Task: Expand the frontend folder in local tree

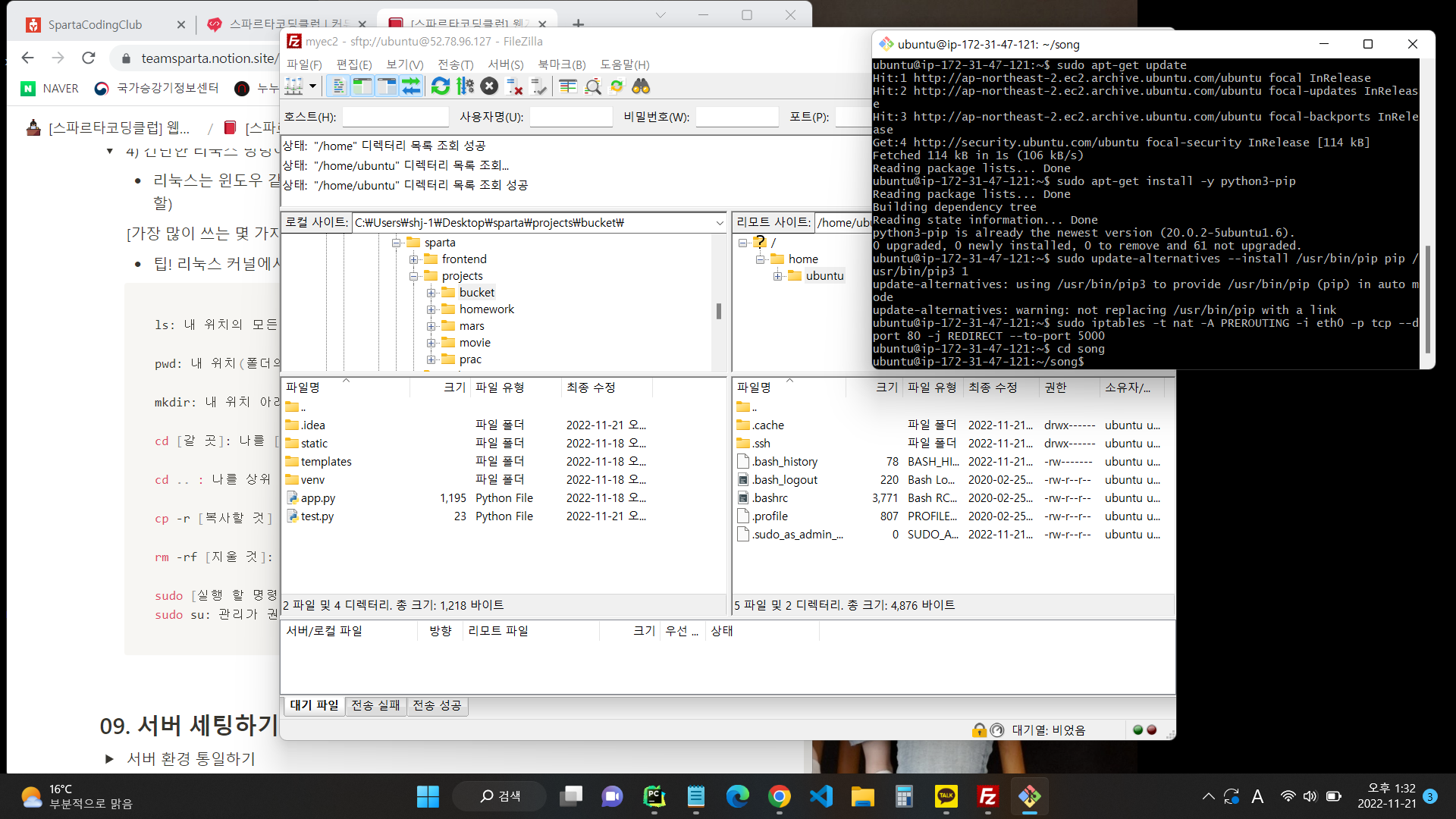Action: coord(413,259)
